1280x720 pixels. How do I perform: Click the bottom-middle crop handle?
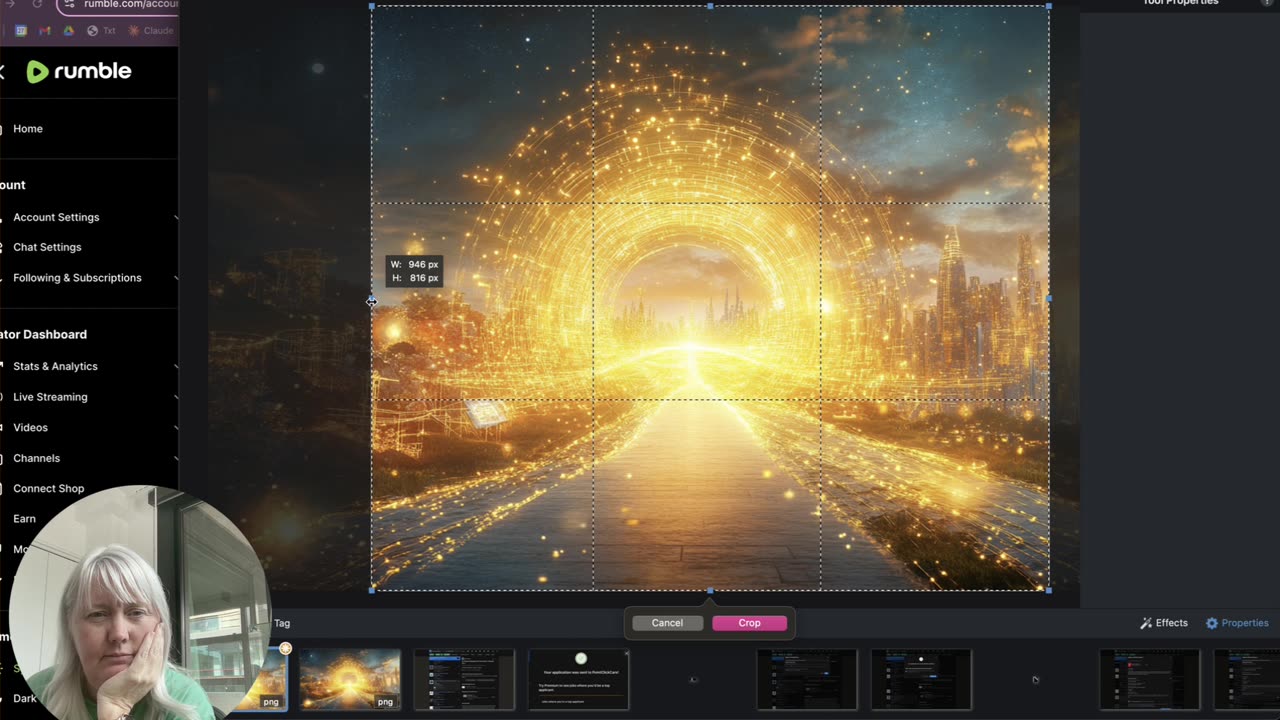(710, 590)
